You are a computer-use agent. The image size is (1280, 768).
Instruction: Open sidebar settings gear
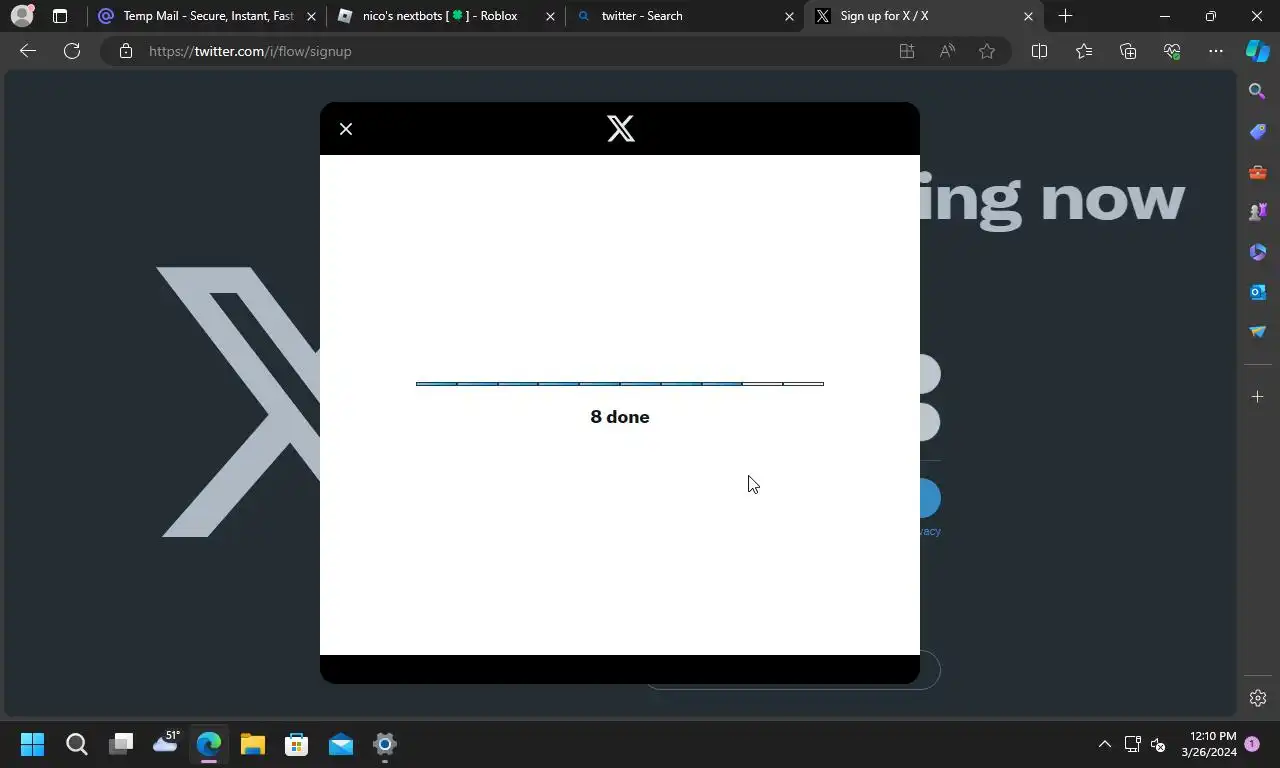(1258, 698)
